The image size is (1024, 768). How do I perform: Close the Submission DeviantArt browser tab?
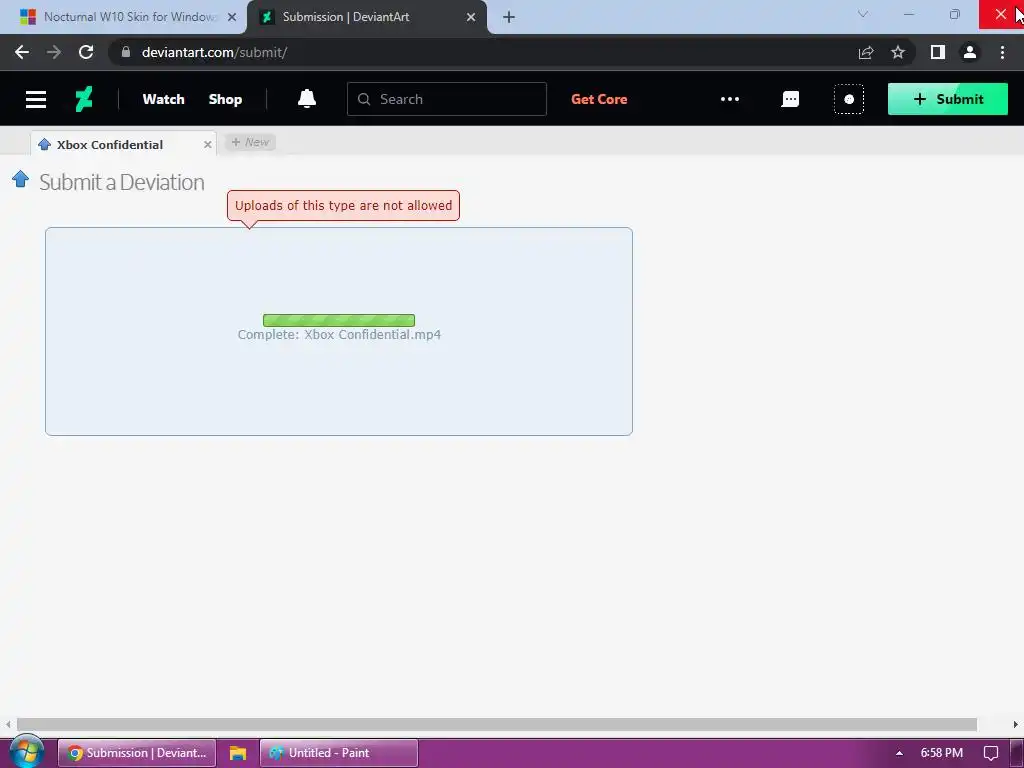[x=471, y=17]
